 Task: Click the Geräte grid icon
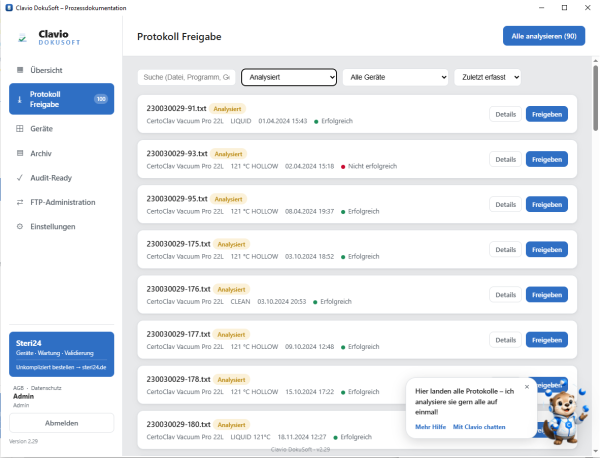[x=20, y=129]
